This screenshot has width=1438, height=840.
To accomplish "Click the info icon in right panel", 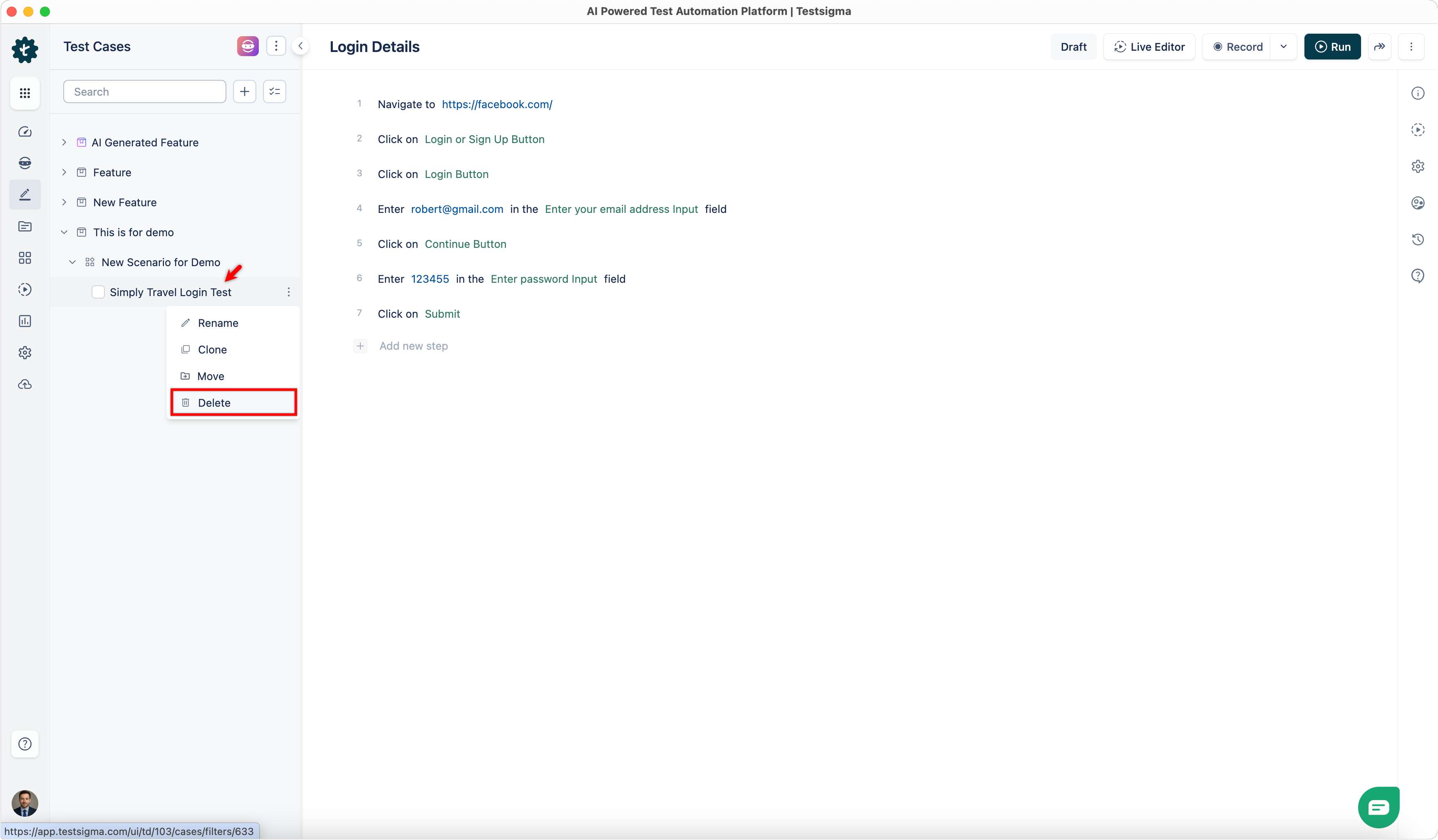I will click(1418, 93).
